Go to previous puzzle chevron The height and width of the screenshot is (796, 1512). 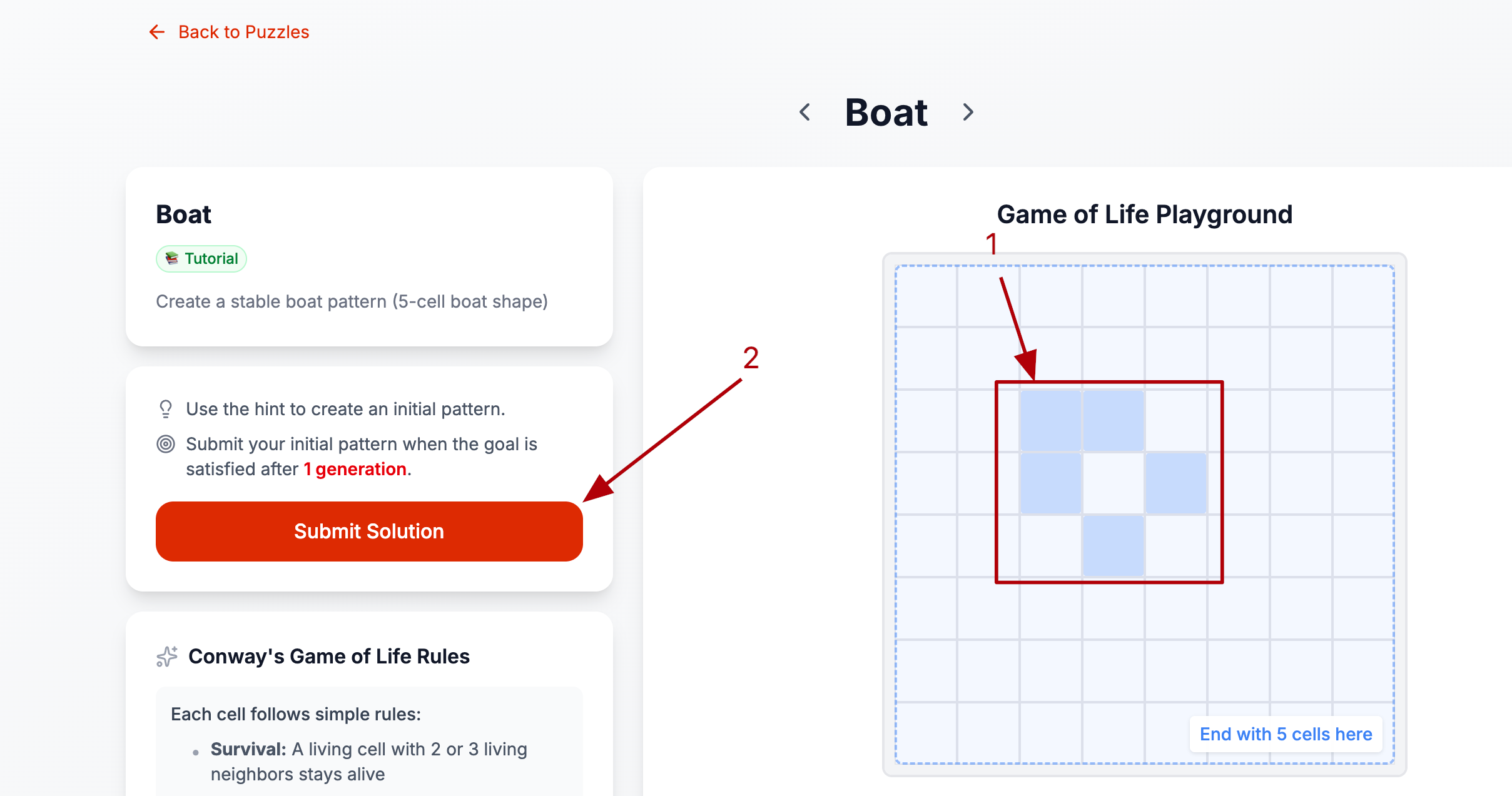click(805, 113)
